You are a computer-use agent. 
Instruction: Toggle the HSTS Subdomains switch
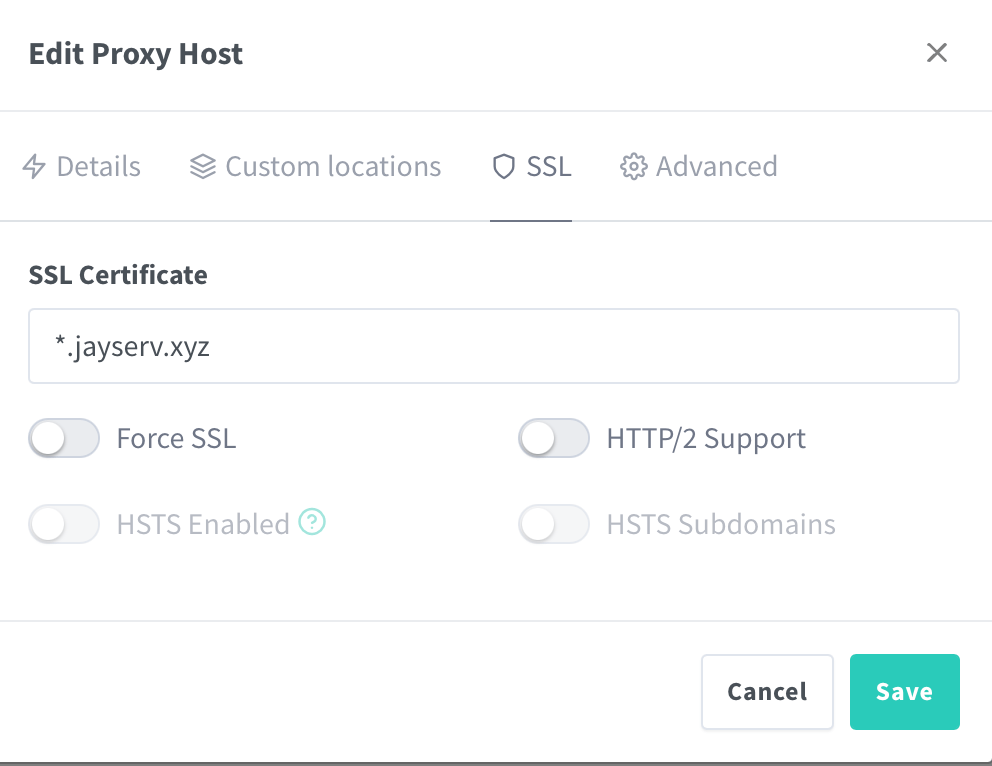pyautogui.click(x=553, y=524)
